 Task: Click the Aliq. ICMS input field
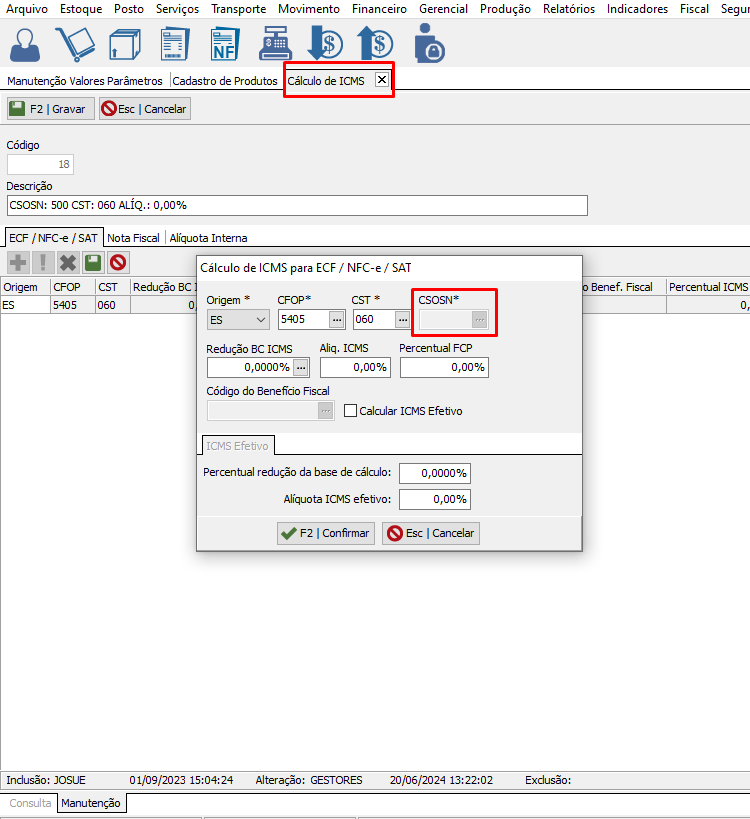click(x=355, y=367)
